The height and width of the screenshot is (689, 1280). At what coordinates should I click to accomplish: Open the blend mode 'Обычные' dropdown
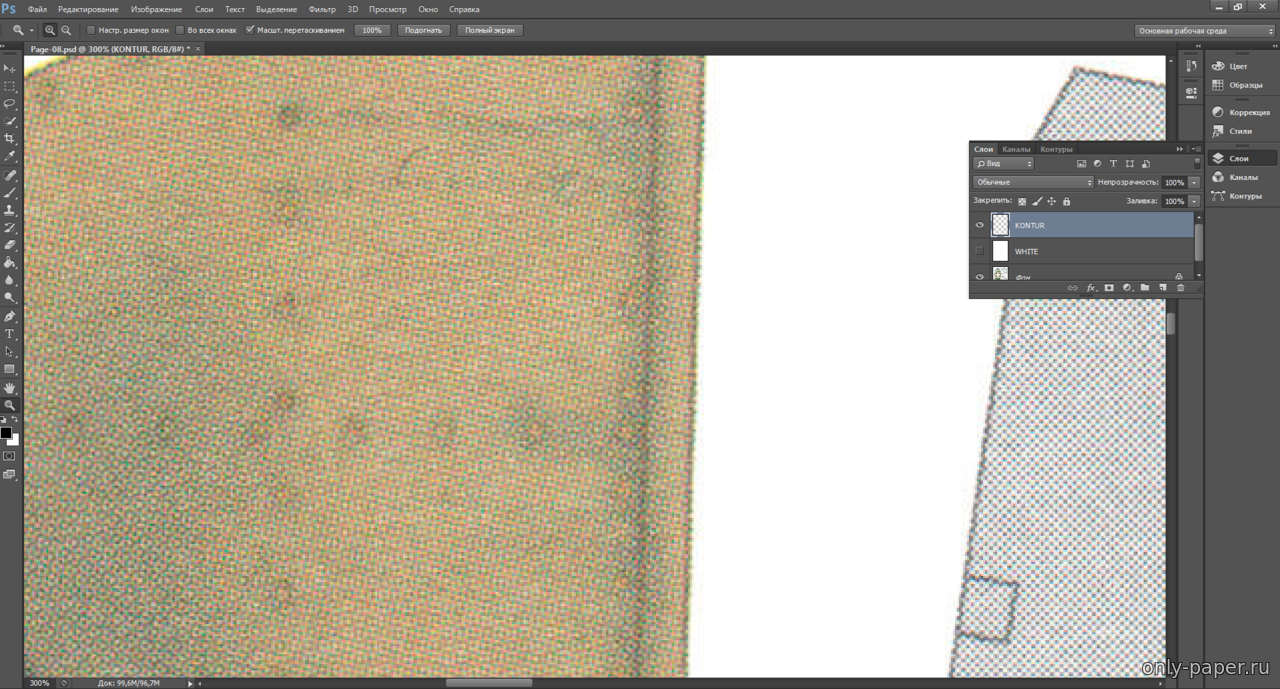(x=1033, y=183)
